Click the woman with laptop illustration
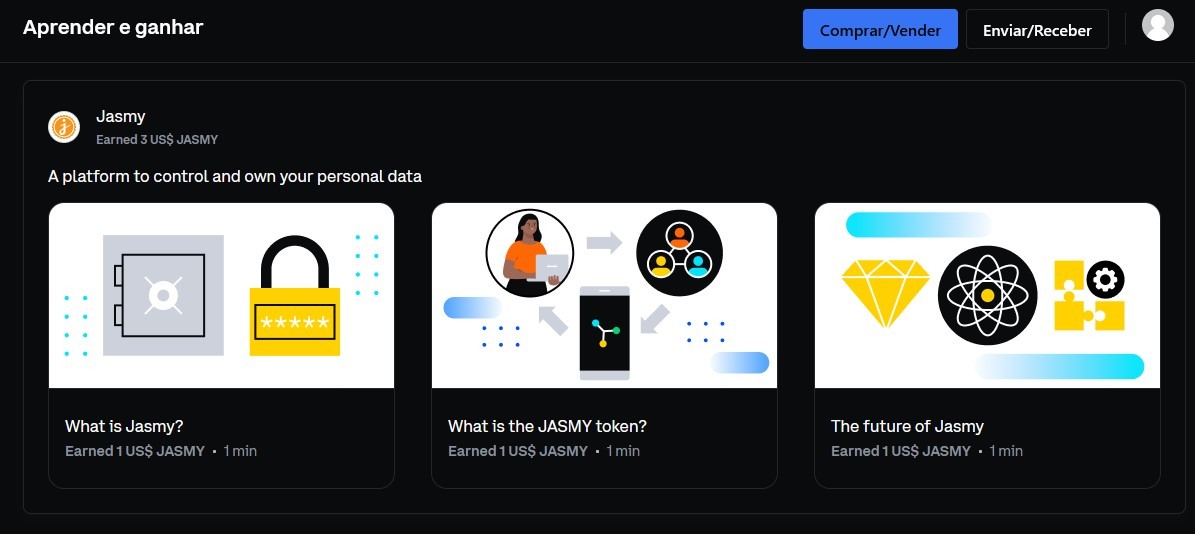This screenshot has height=534, width=1195. pyautogui.click(x=530, y=253)
